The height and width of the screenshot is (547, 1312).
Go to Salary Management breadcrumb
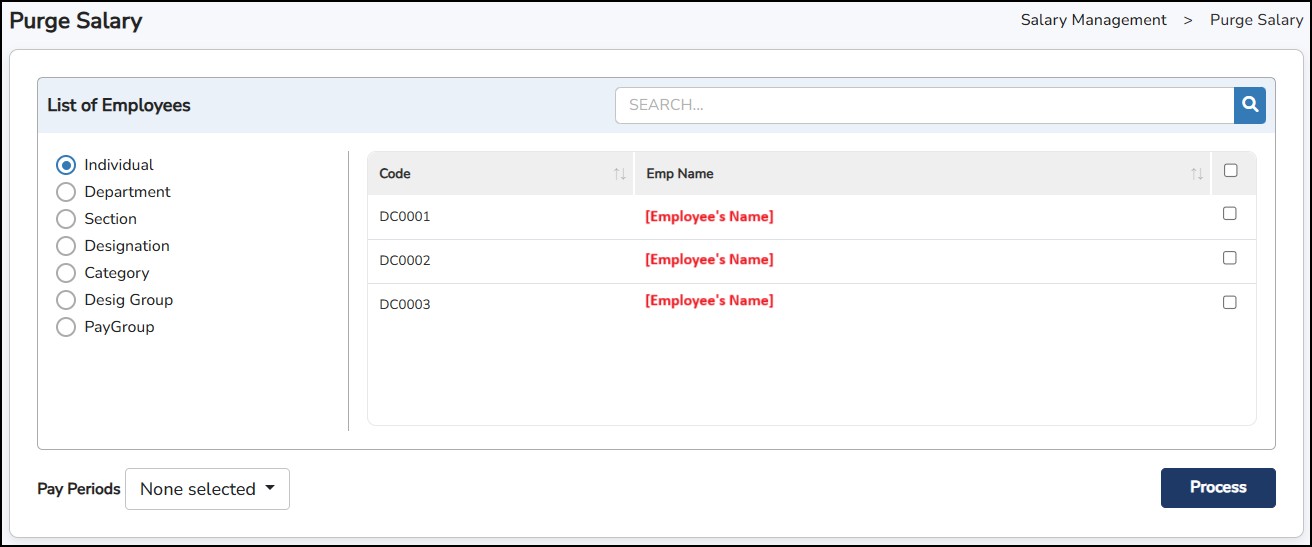click(x=1093, y=20)
